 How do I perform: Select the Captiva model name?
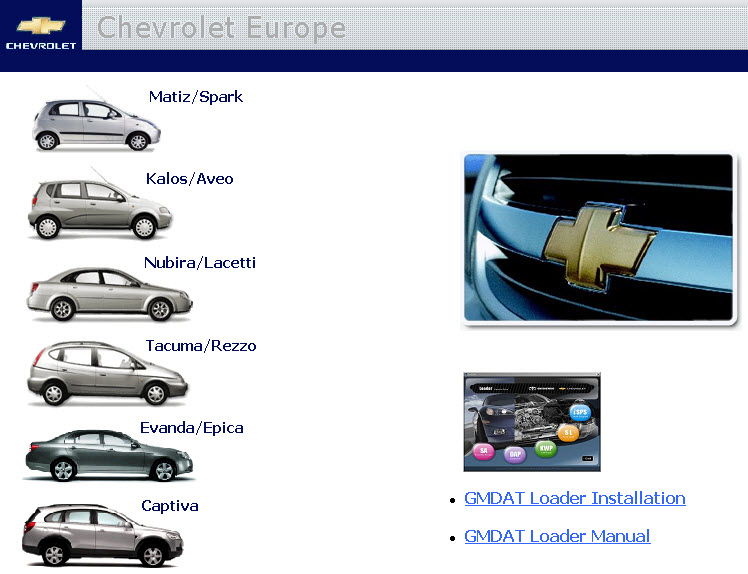[x=170, y=506]
